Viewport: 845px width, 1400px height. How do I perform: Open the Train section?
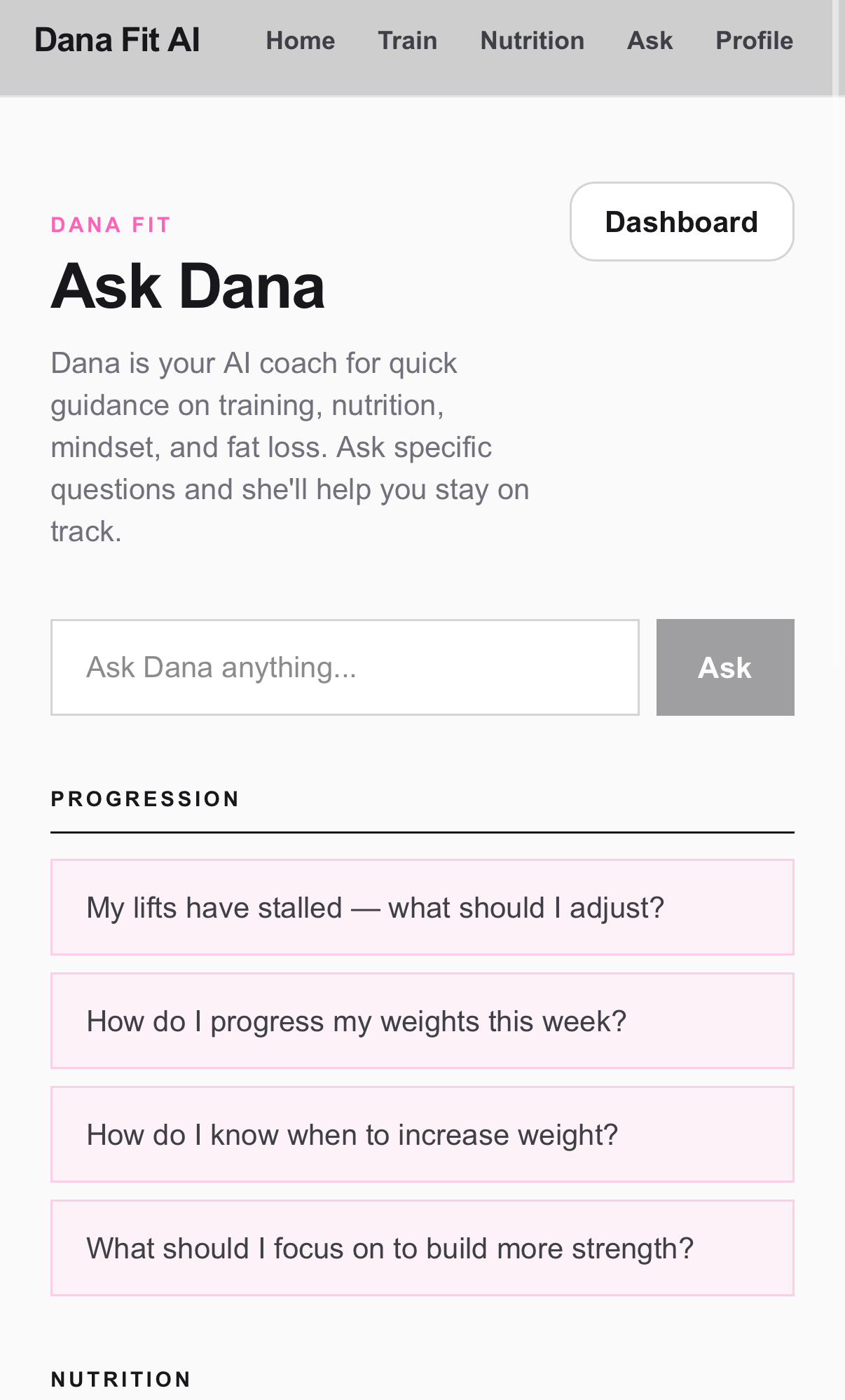click(407, 41)
